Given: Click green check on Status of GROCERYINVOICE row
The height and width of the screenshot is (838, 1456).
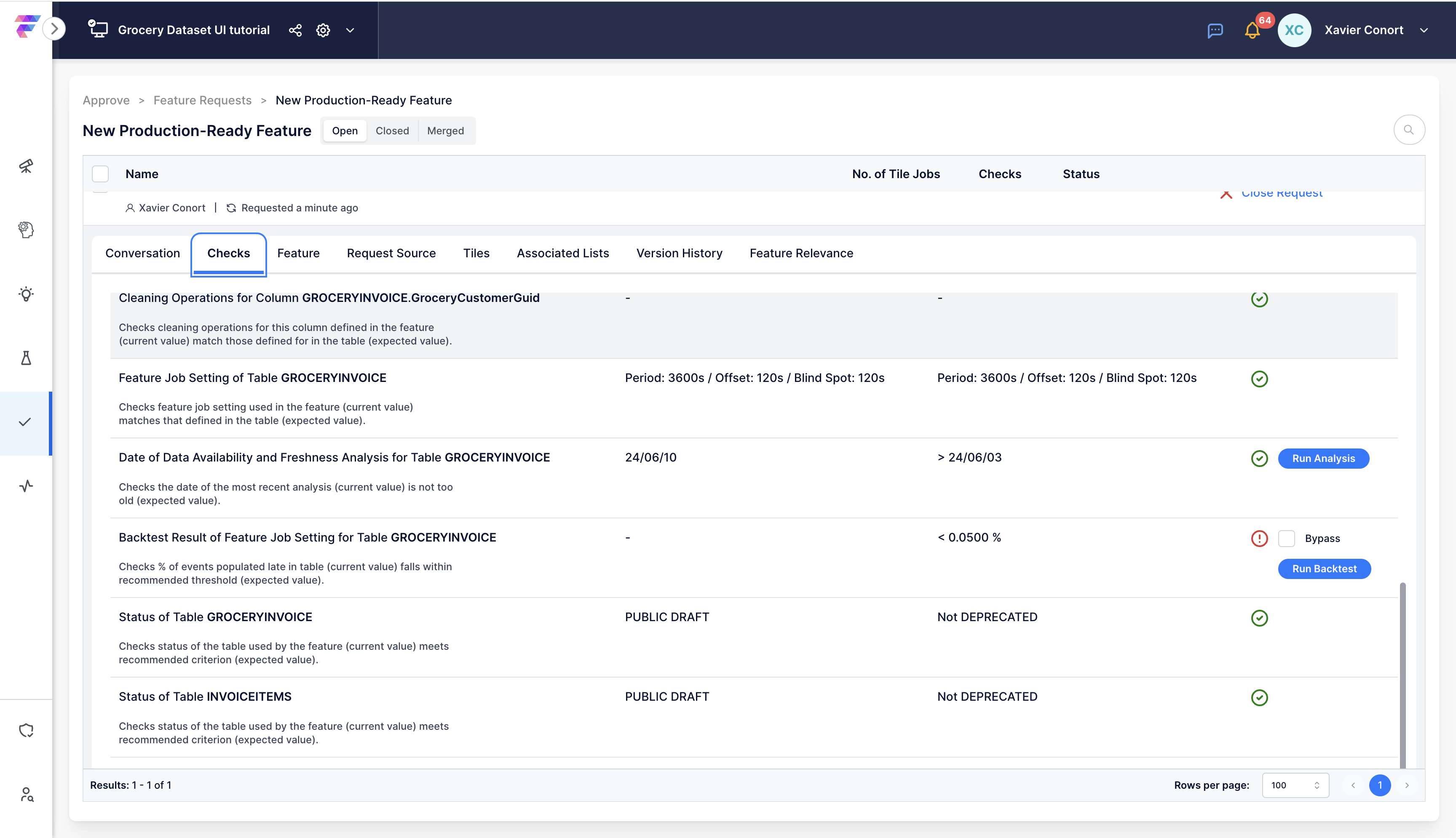Looking at the screenshot, I should tap(1259, 618).
